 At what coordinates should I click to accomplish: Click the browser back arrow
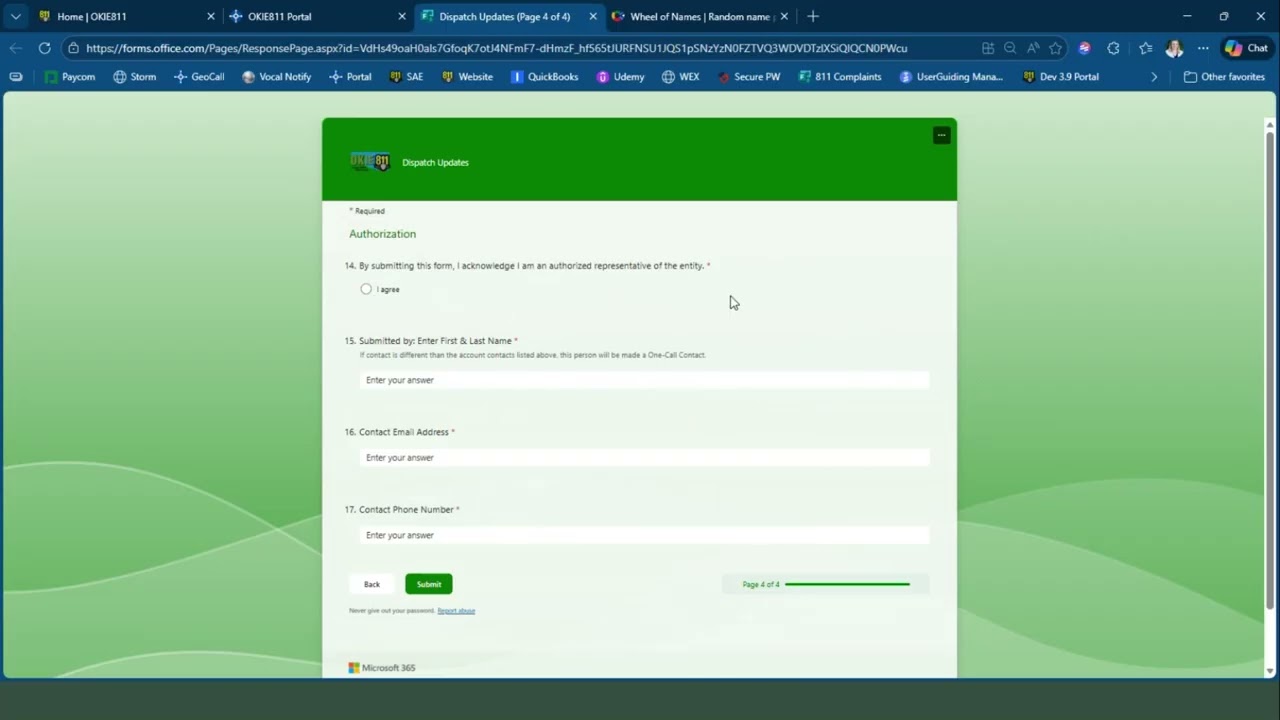click(x=15, y=48)
